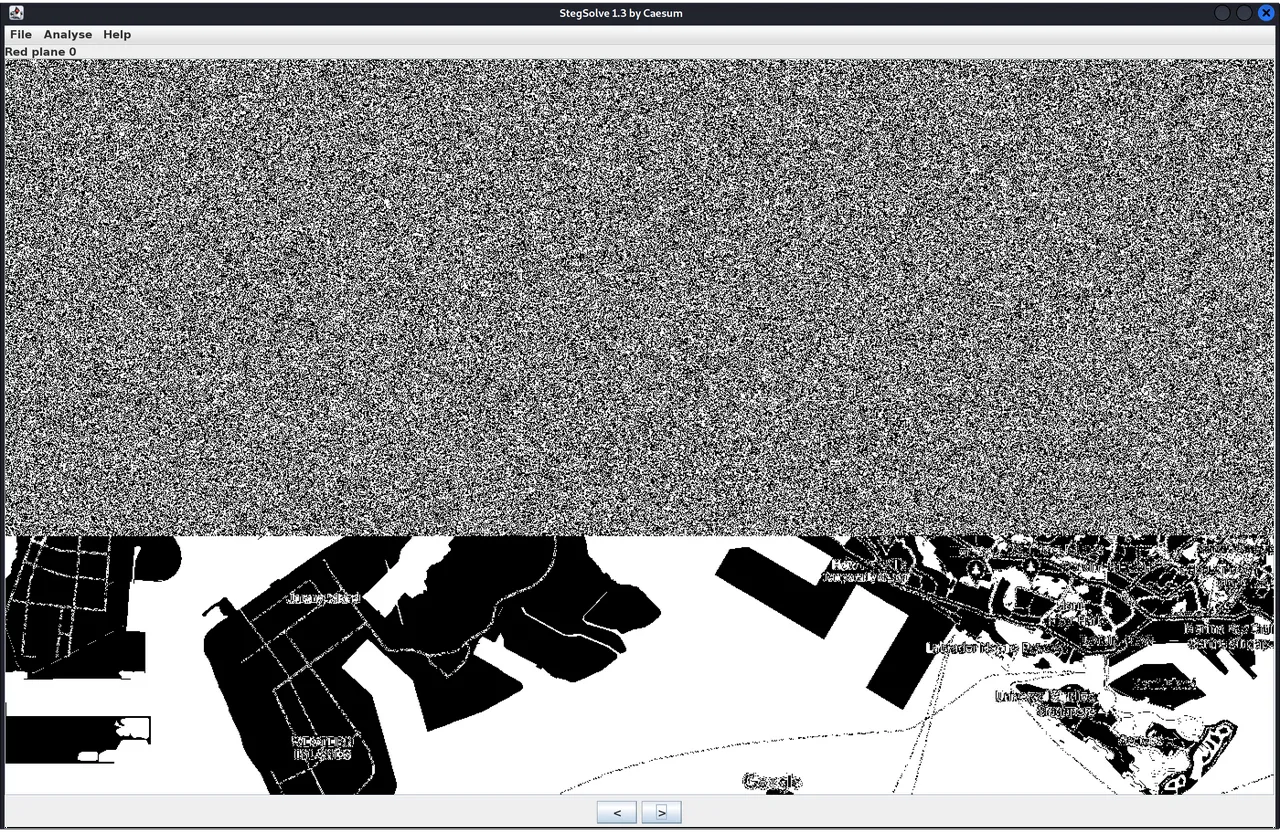Viewport: 1280px width, 833px height.
Task: Click the Google logo watermark on map
Action: [x=772, y=781]
